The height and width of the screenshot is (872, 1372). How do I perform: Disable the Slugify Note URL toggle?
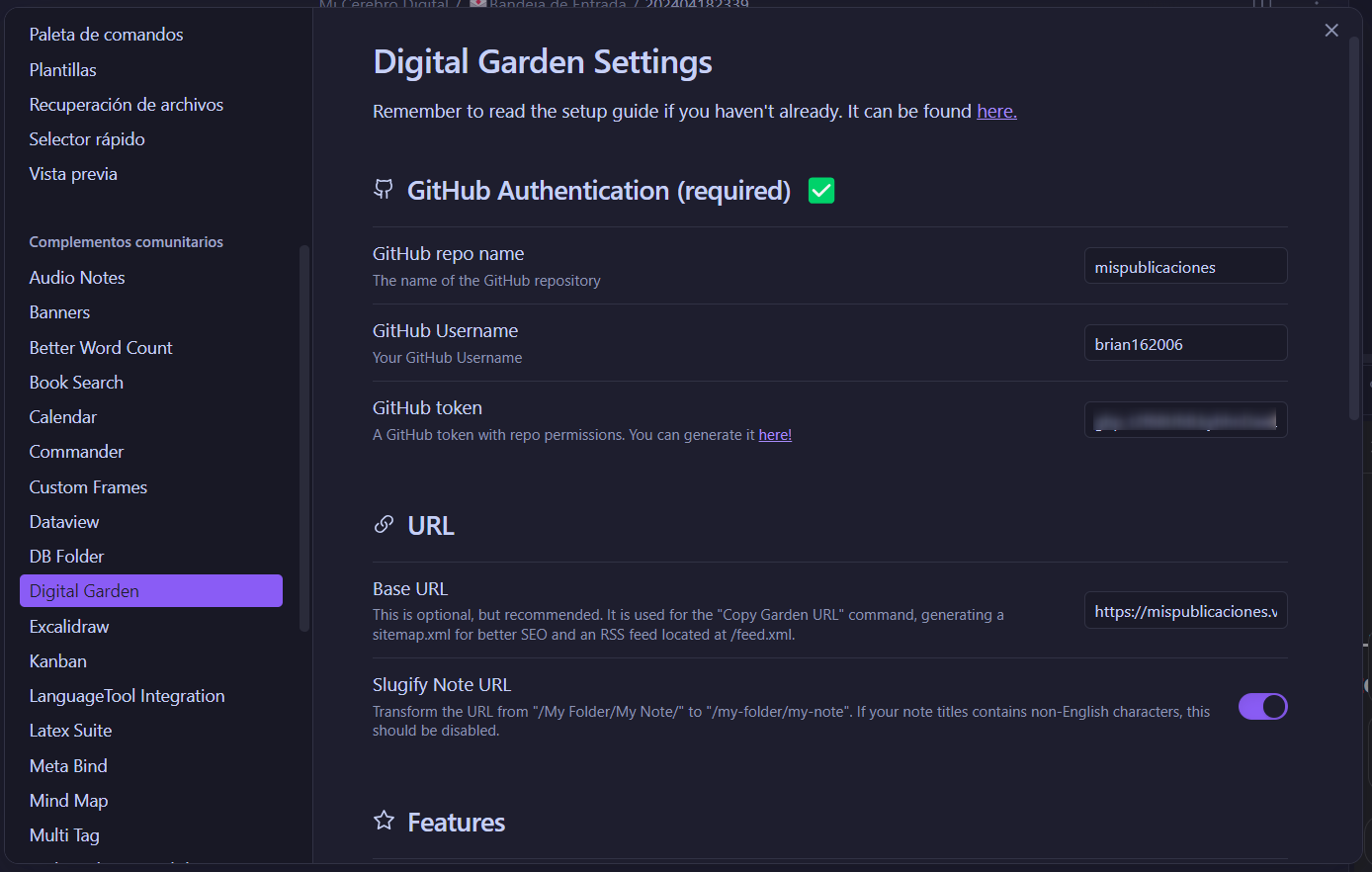point(1262,707)
